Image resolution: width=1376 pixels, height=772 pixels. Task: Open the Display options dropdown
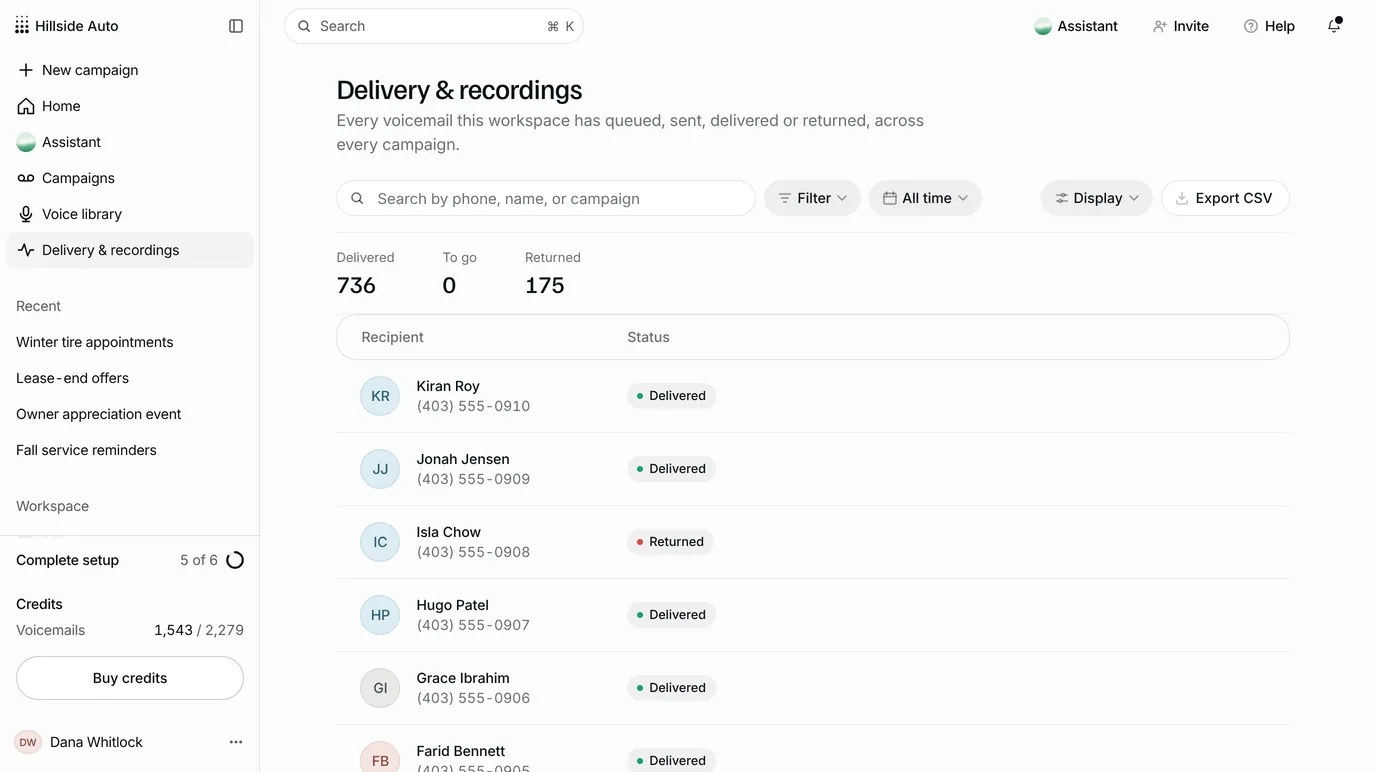[x=1097, y=198]
